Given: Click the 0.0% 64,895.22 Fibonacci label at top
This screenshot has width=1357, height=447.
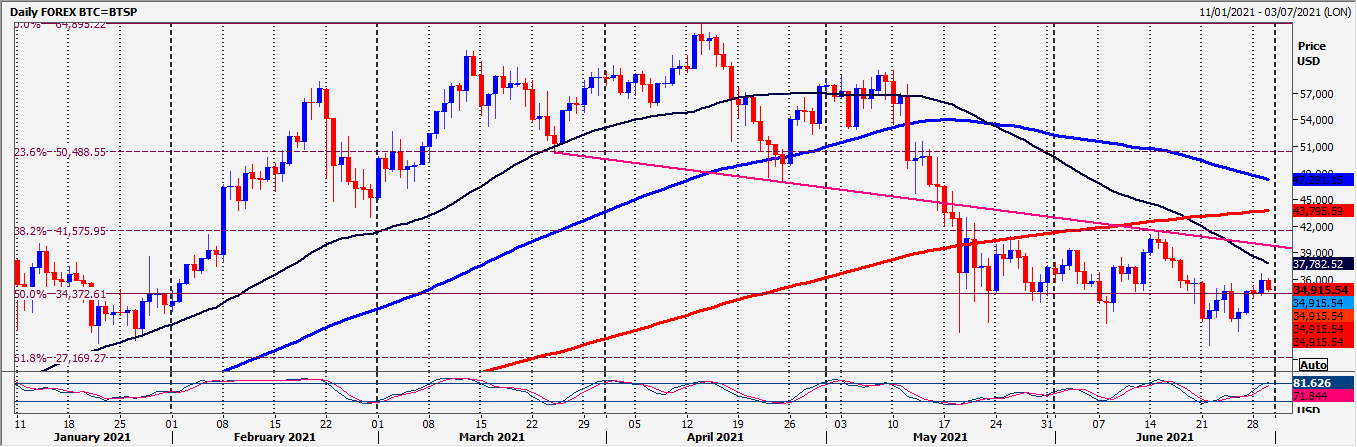Looking at the screenshot, I should 60,25.
